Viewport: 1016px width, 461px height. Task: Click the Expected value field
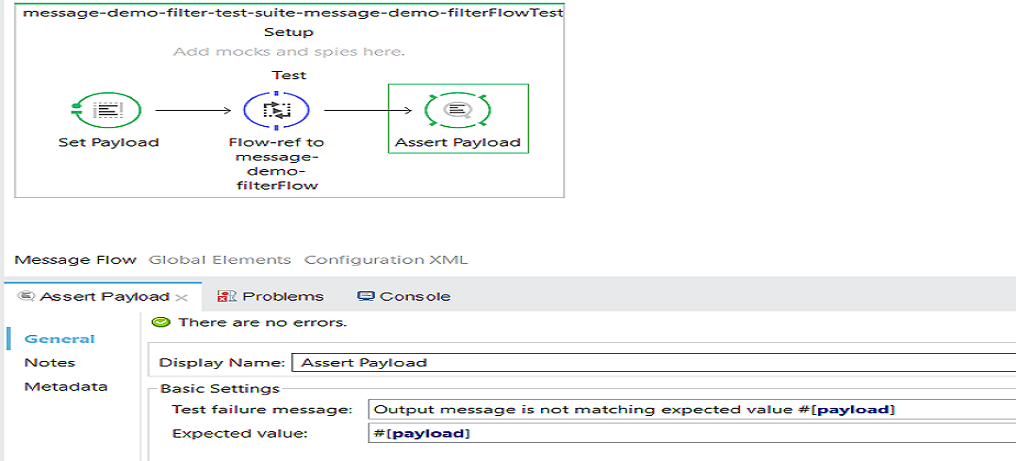(x=690, y=434)
